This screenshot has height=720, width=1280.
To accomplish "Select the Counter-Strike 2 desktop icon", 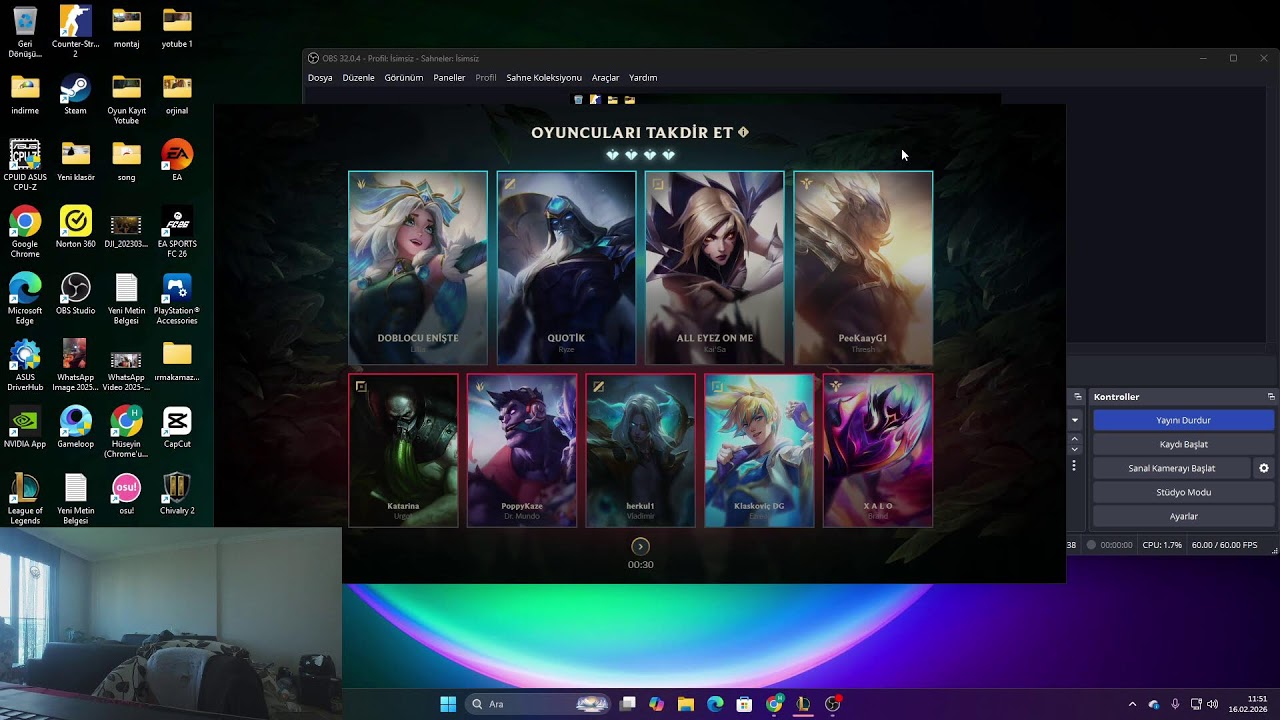I will (75, 32).
